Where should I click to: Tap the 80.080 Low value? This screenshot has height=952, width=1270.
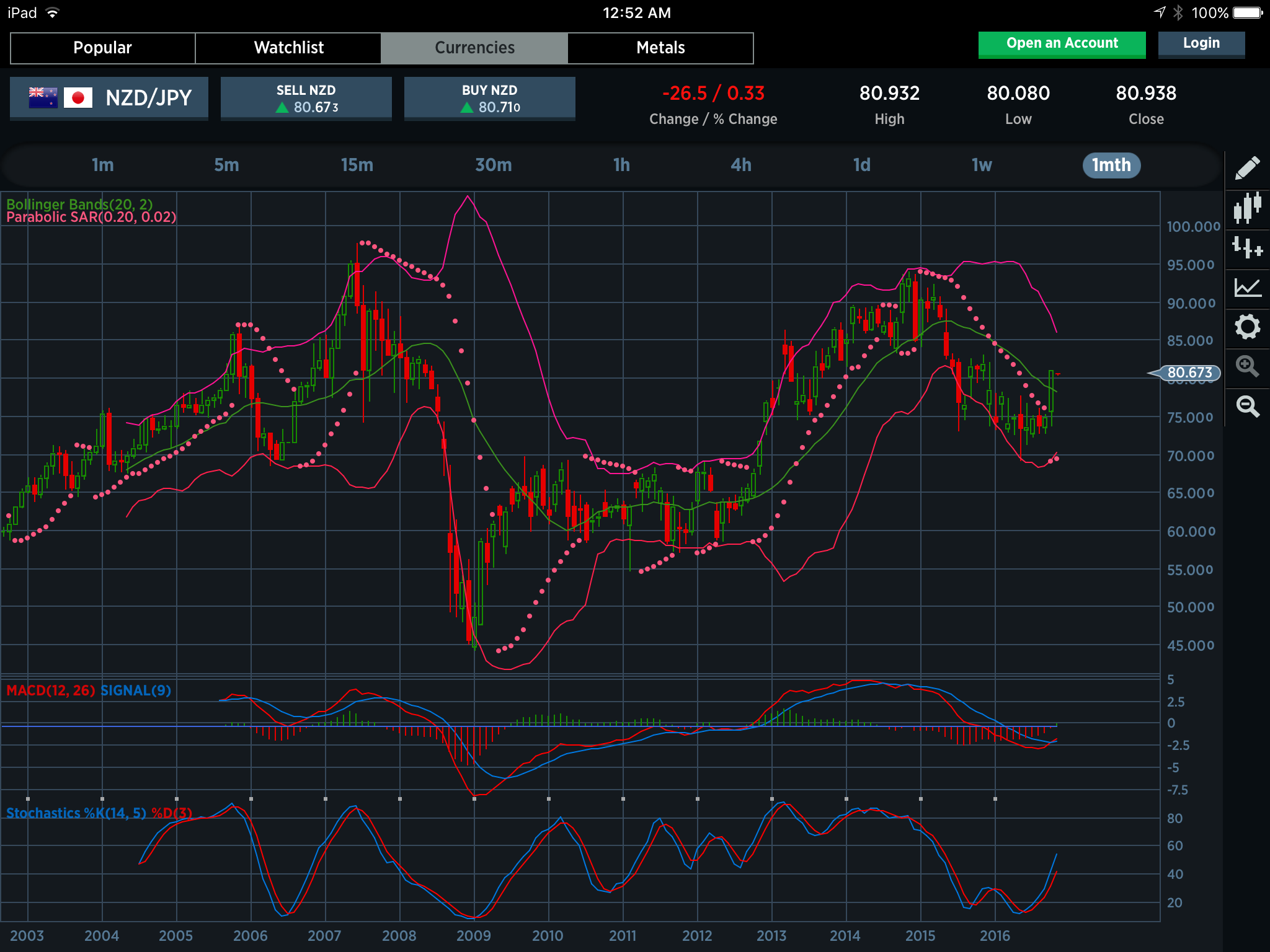tap(1018, 94)
